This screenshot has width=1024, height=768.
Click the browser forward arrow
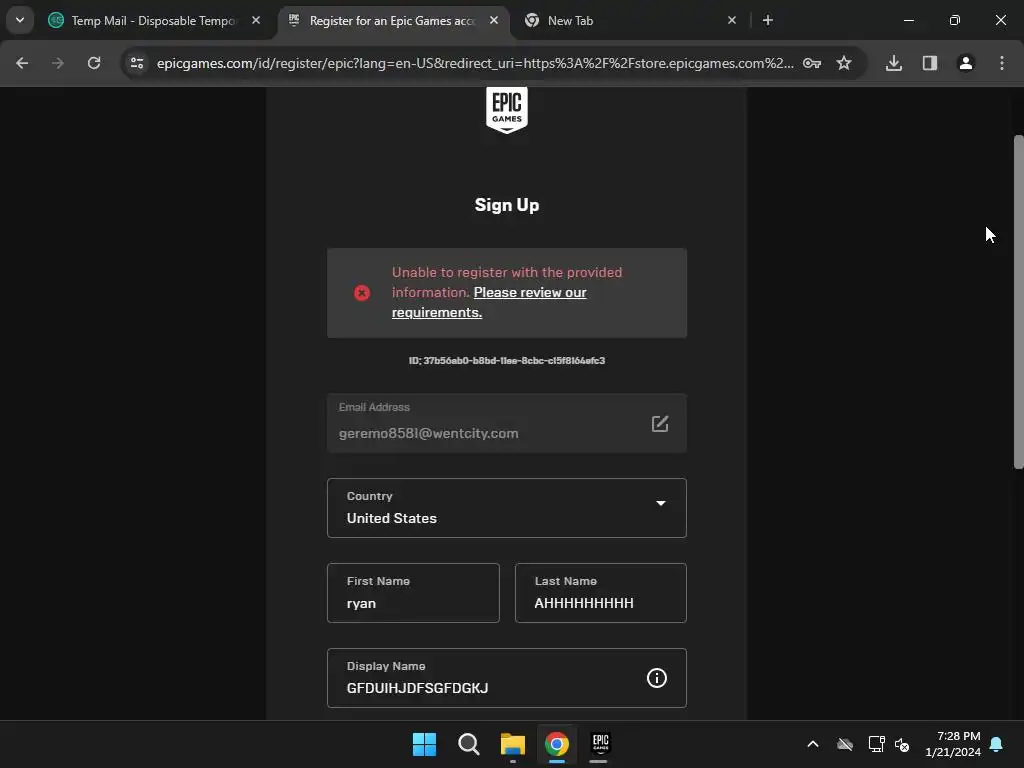tap(58, 63)
